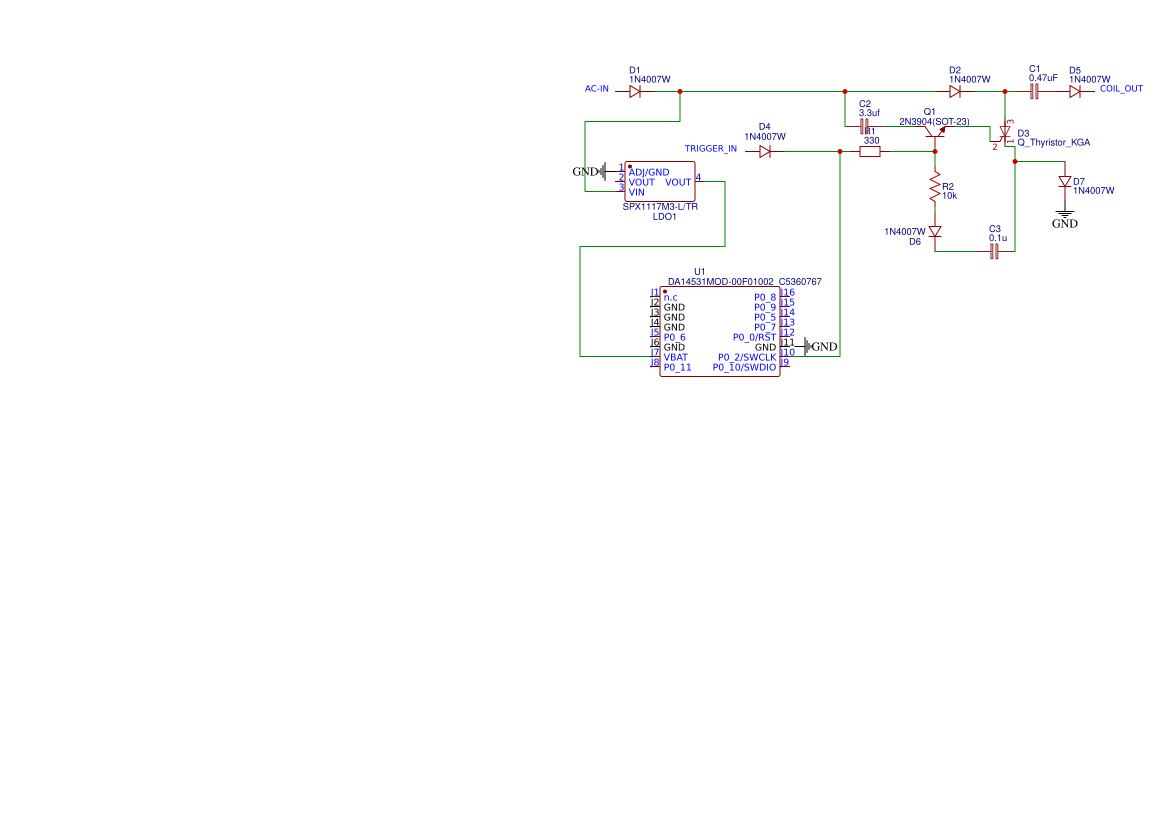
Task: Select the R1 330 resistor symbol
Action: click(x=870, y=151)
